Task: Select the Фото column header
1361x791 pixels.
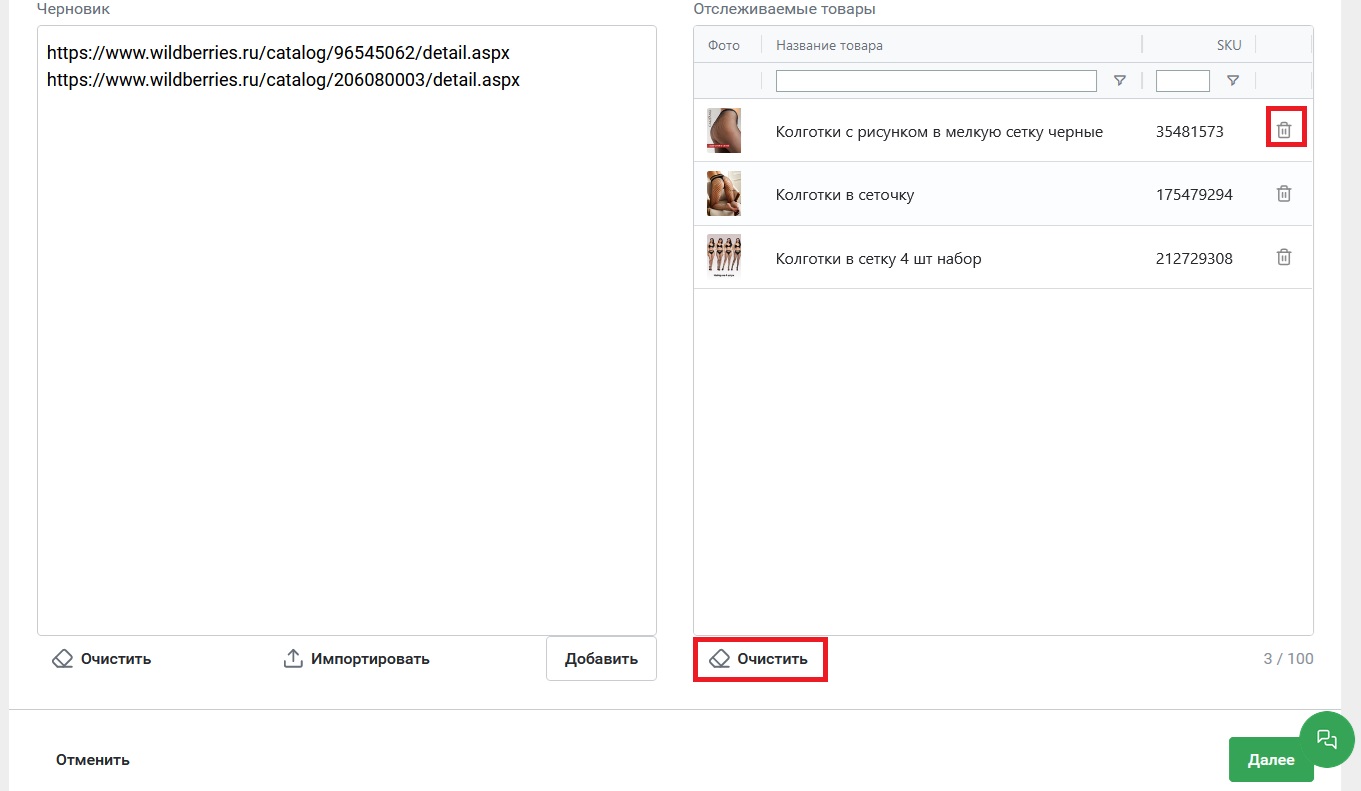Action: [x=723, y=45]
